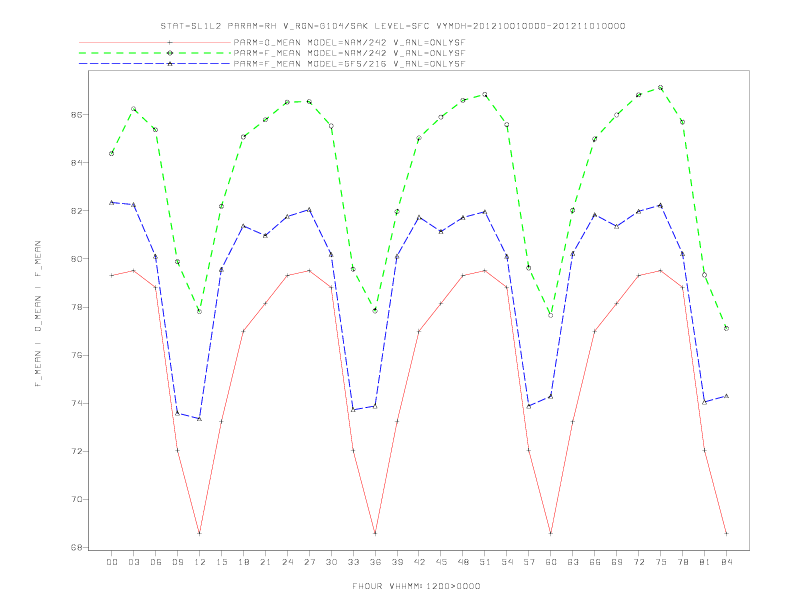
Task: Click x-axis forecast hour label 51
Action: point(485,562)
